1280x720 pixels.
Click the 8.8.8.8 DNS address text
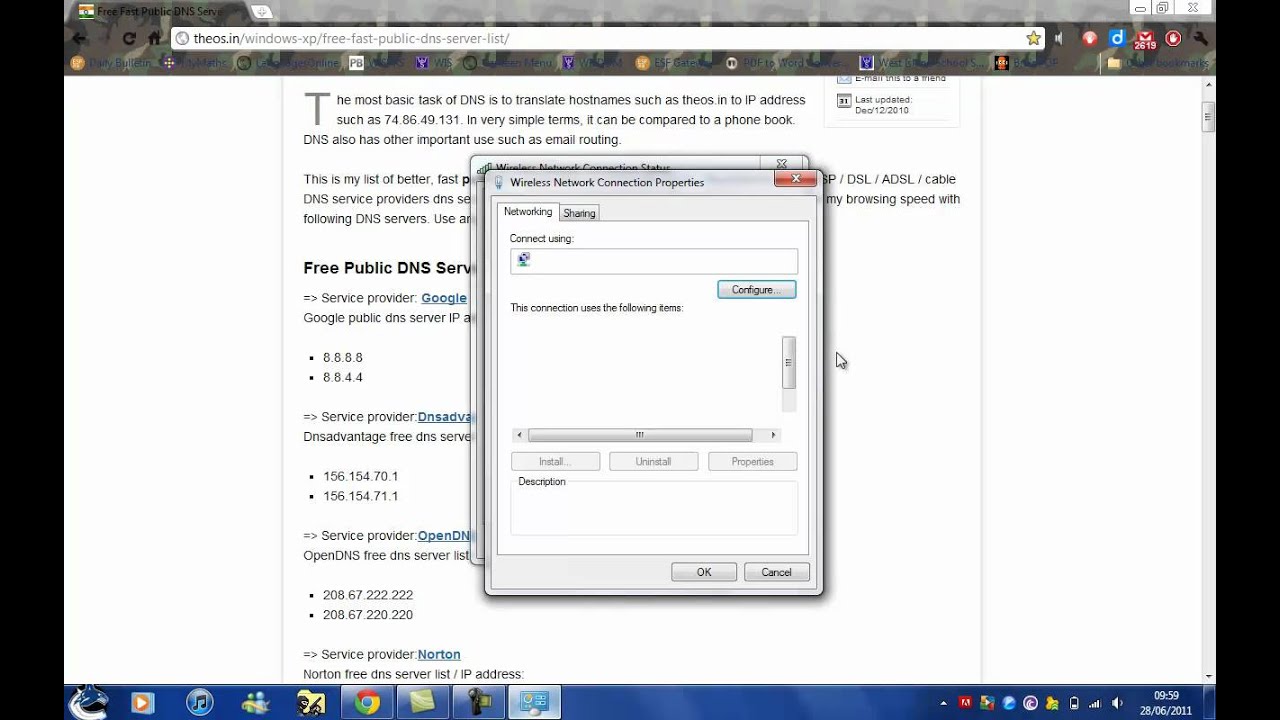343,357
